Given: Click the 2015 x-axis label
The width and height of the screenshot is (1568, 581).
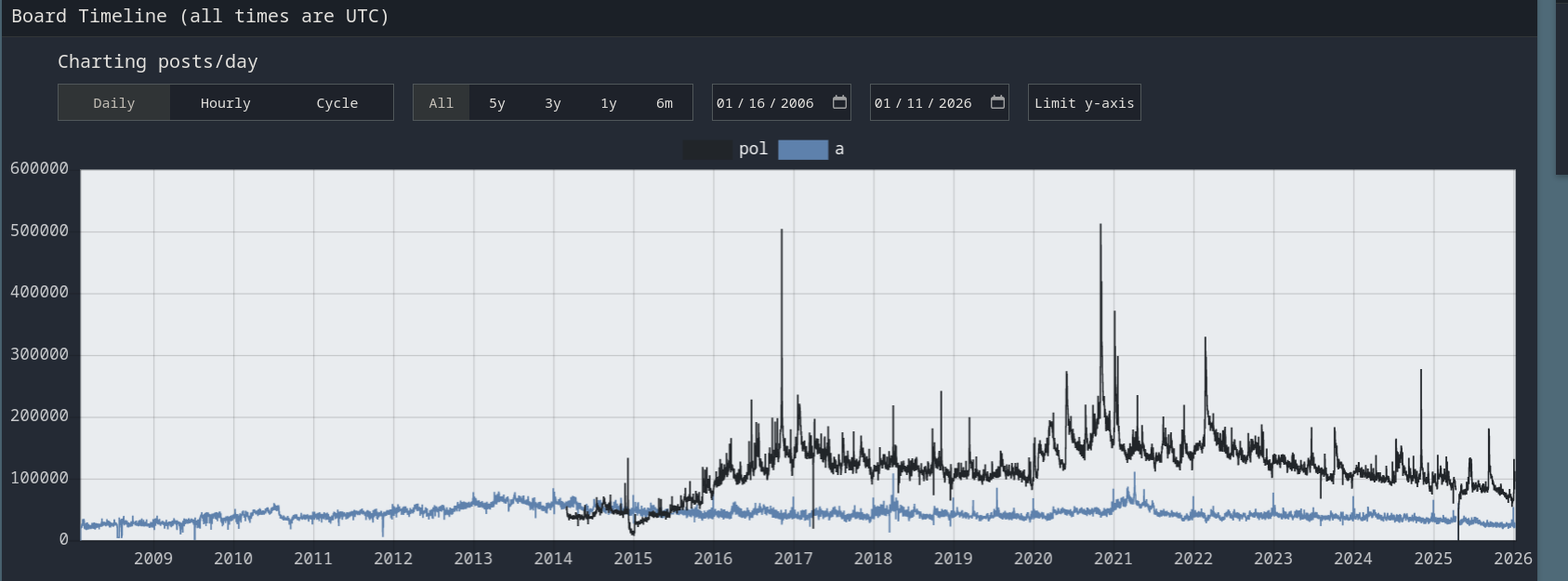Looking at the screenshot, I should (633, 559).
